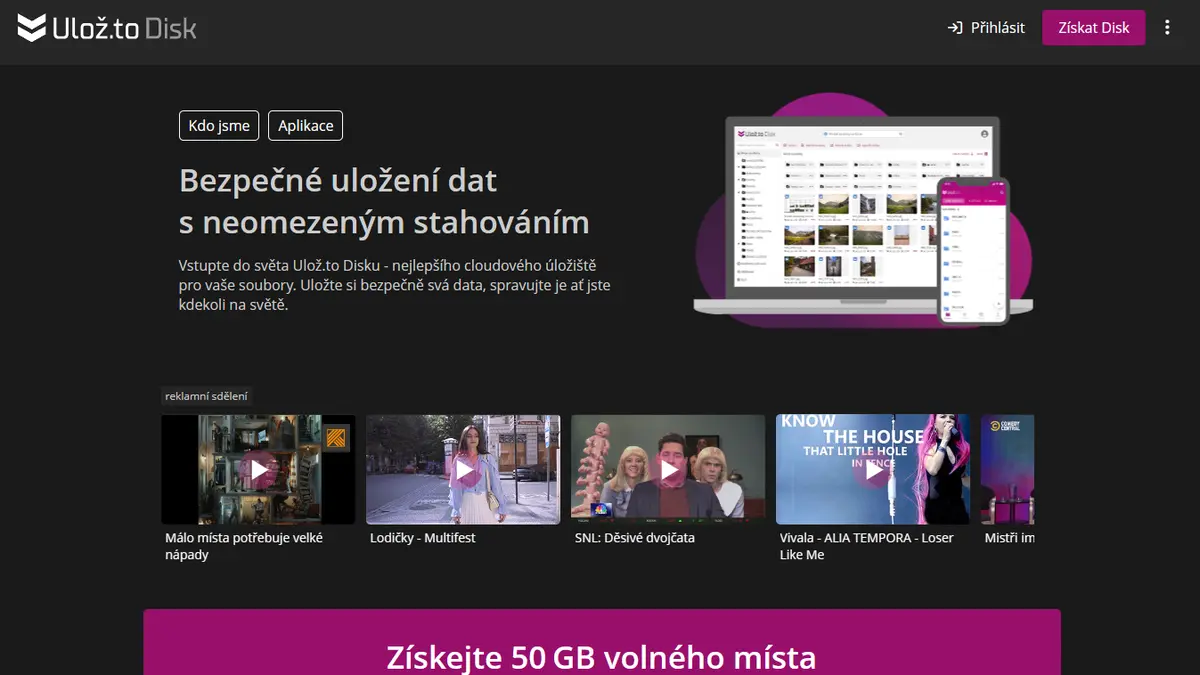Click the Lodičky - Multifest title
1200x675 pixels.
(423, 538)
